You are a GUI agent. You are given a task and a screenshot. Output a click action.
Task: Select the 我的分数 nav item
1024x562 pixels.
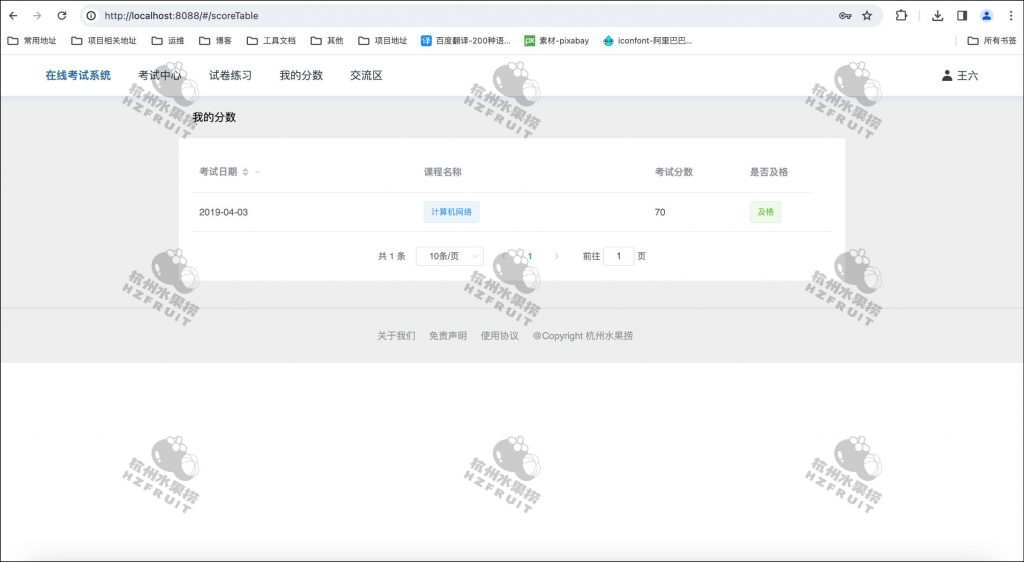301,76
